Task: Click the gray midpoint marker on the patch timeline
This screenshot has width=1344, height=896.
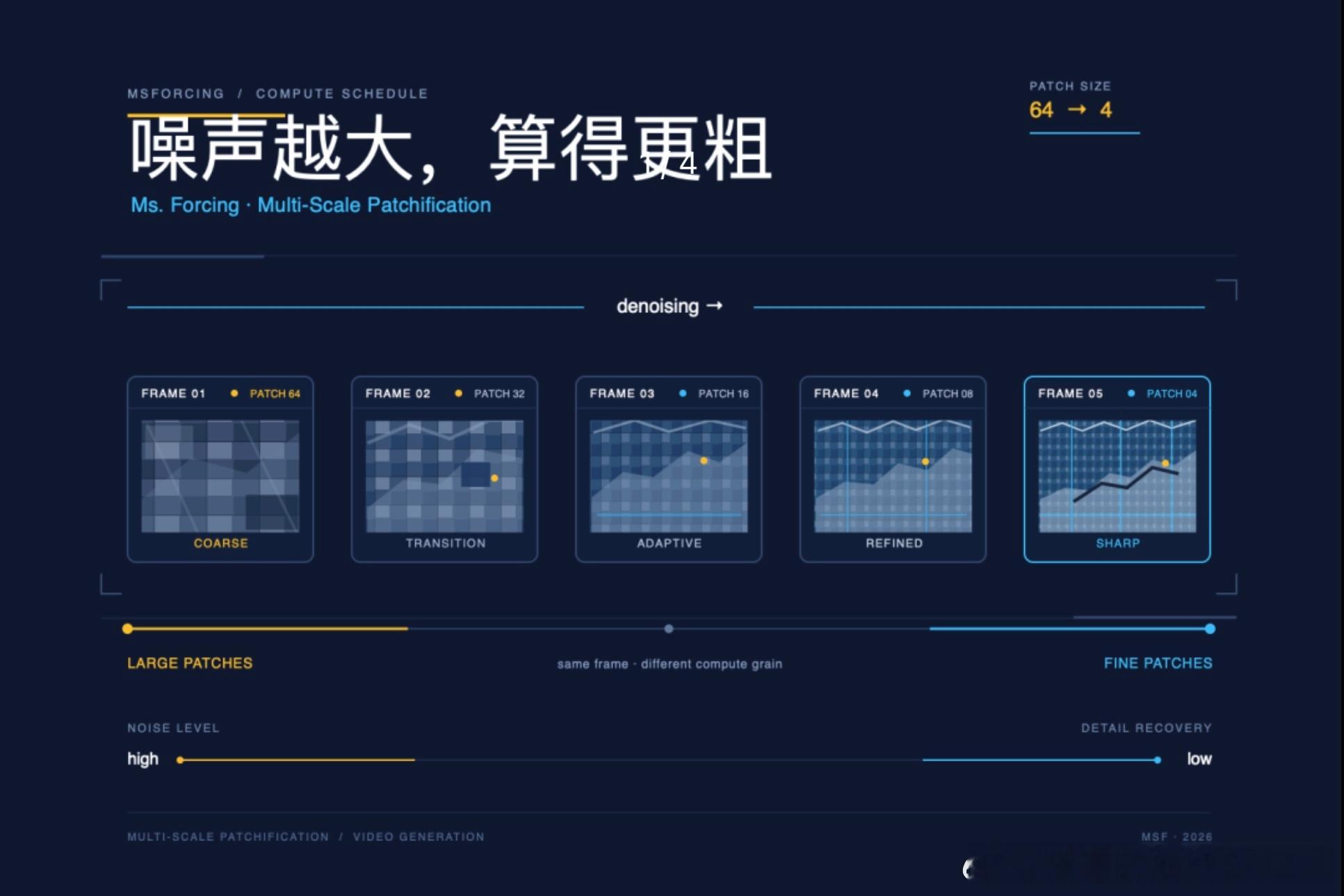Action: [x=669, y=629]
